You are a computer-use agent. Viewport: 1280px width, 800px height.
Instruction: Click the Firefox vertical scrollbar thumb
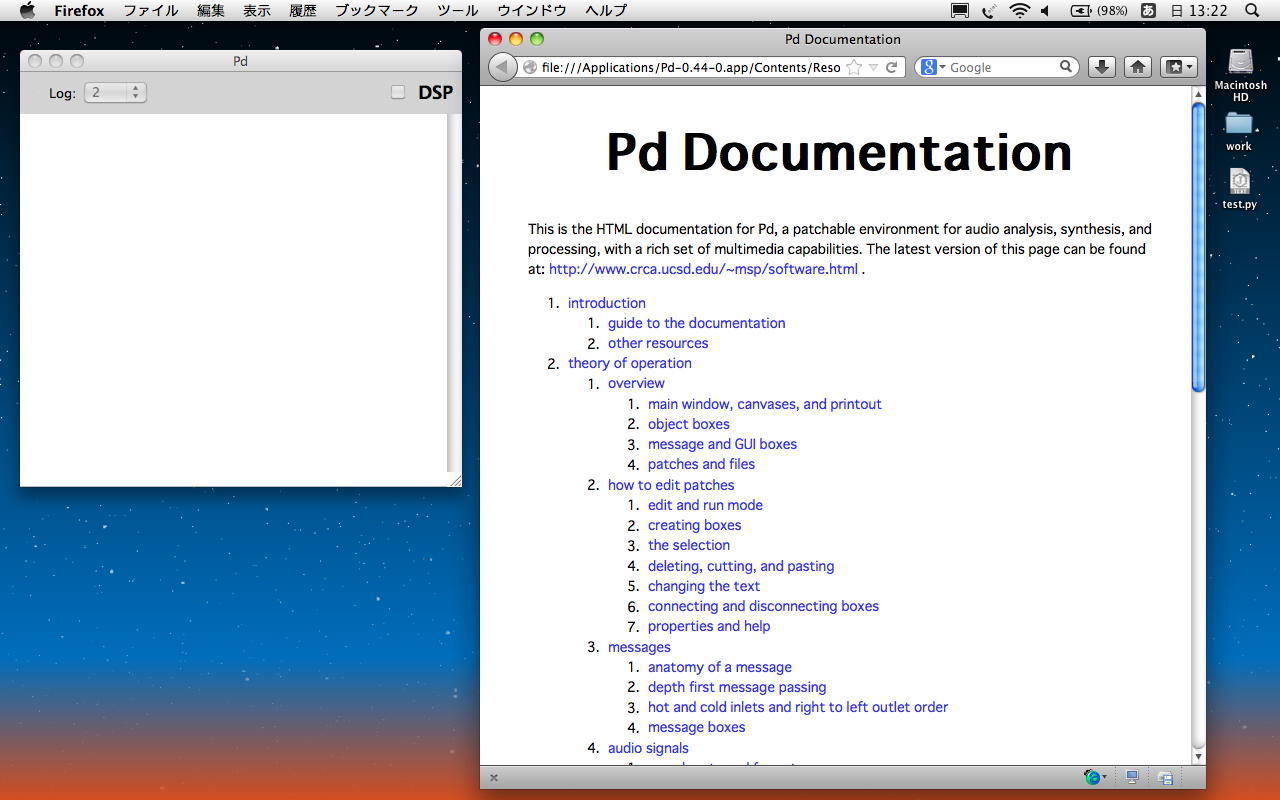click(1198, 248)
